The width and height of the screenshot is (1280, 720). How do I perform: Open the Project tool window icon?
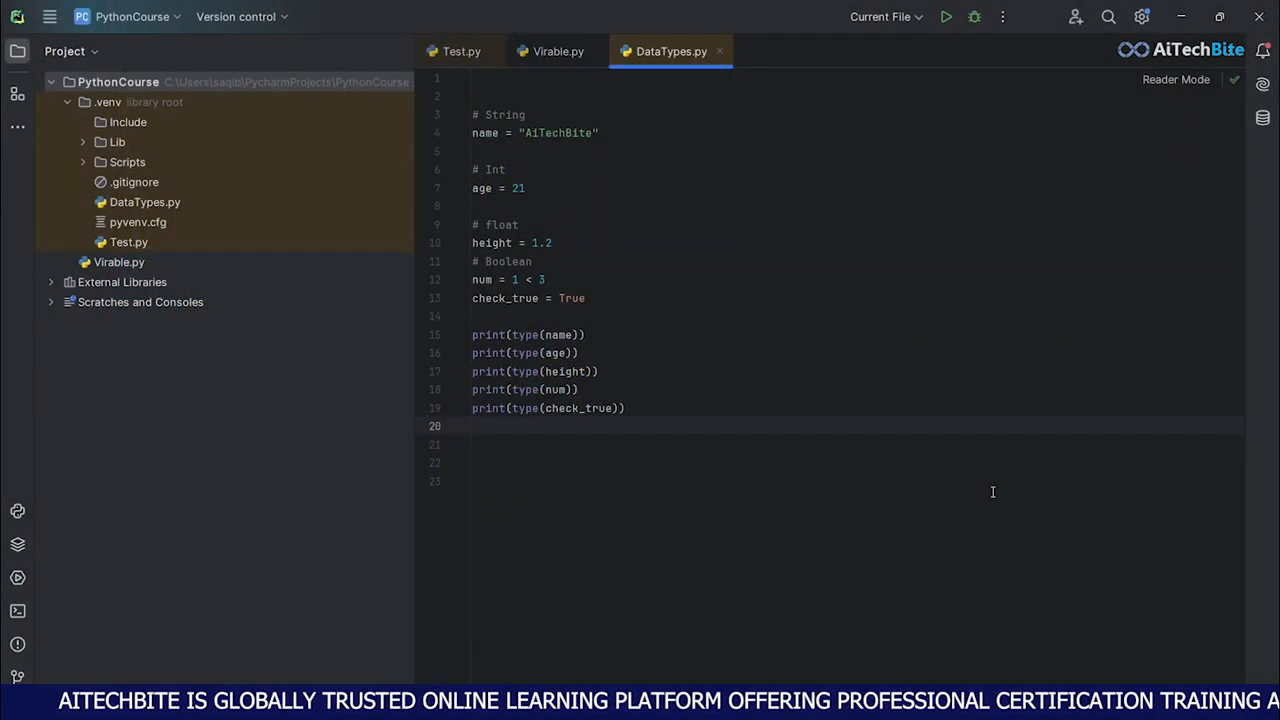tap(18, 51)
